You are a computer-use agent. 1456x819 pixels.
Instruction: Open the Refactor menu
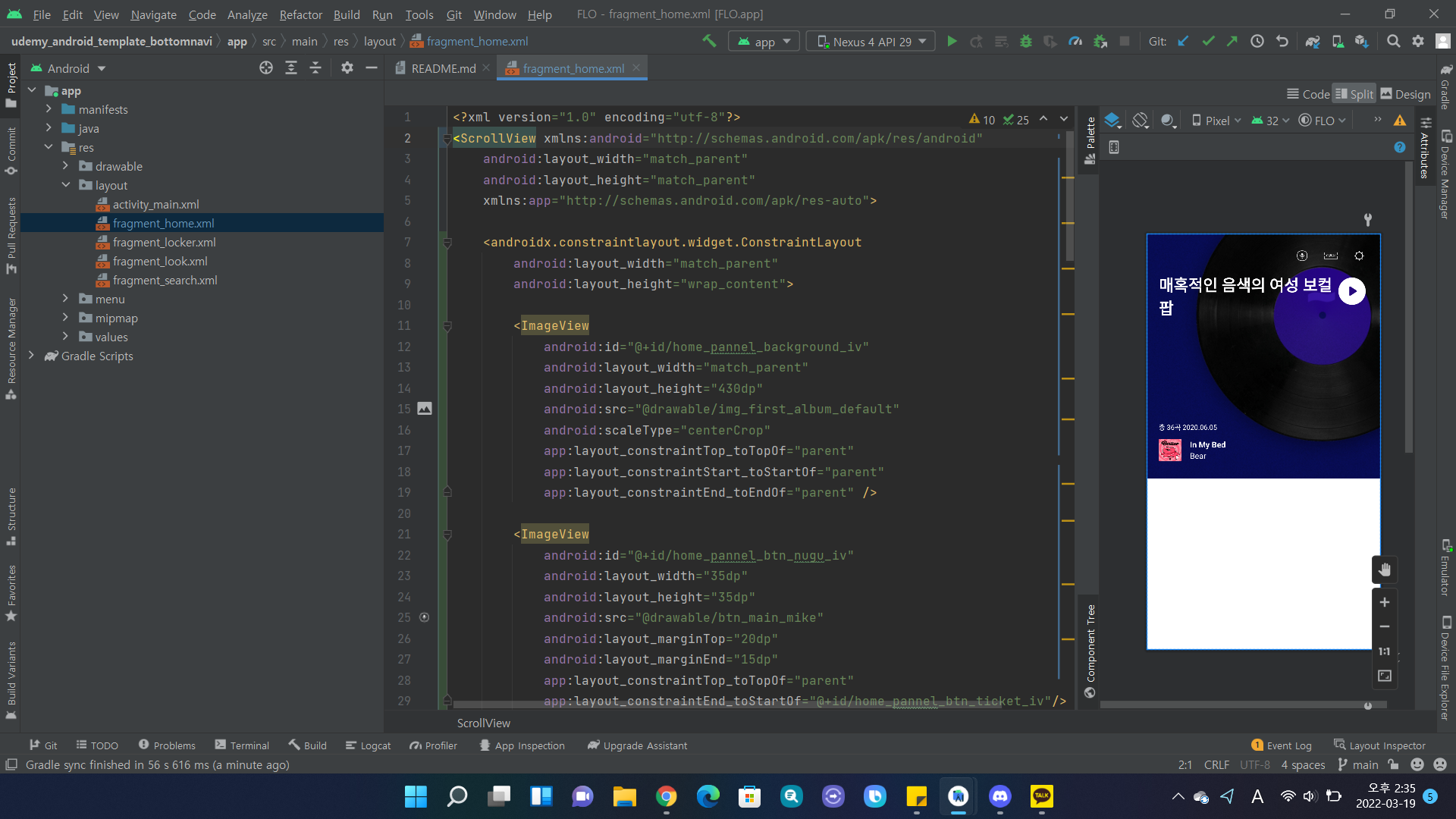click(x=300, y=14)
